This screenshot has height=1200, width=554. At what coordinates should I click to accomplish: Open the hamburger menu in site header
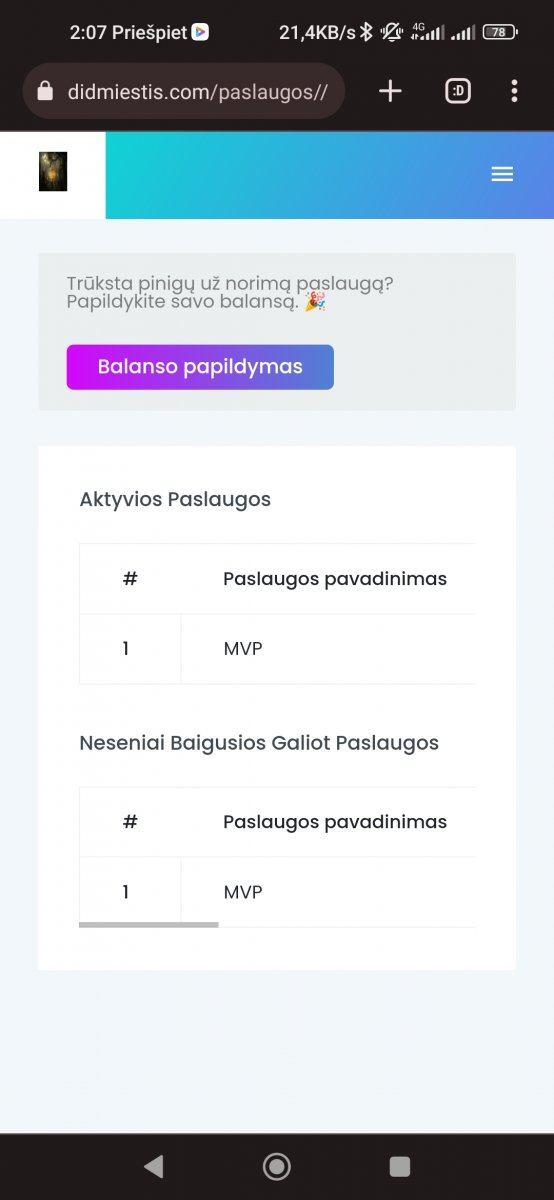coord(502,174)
